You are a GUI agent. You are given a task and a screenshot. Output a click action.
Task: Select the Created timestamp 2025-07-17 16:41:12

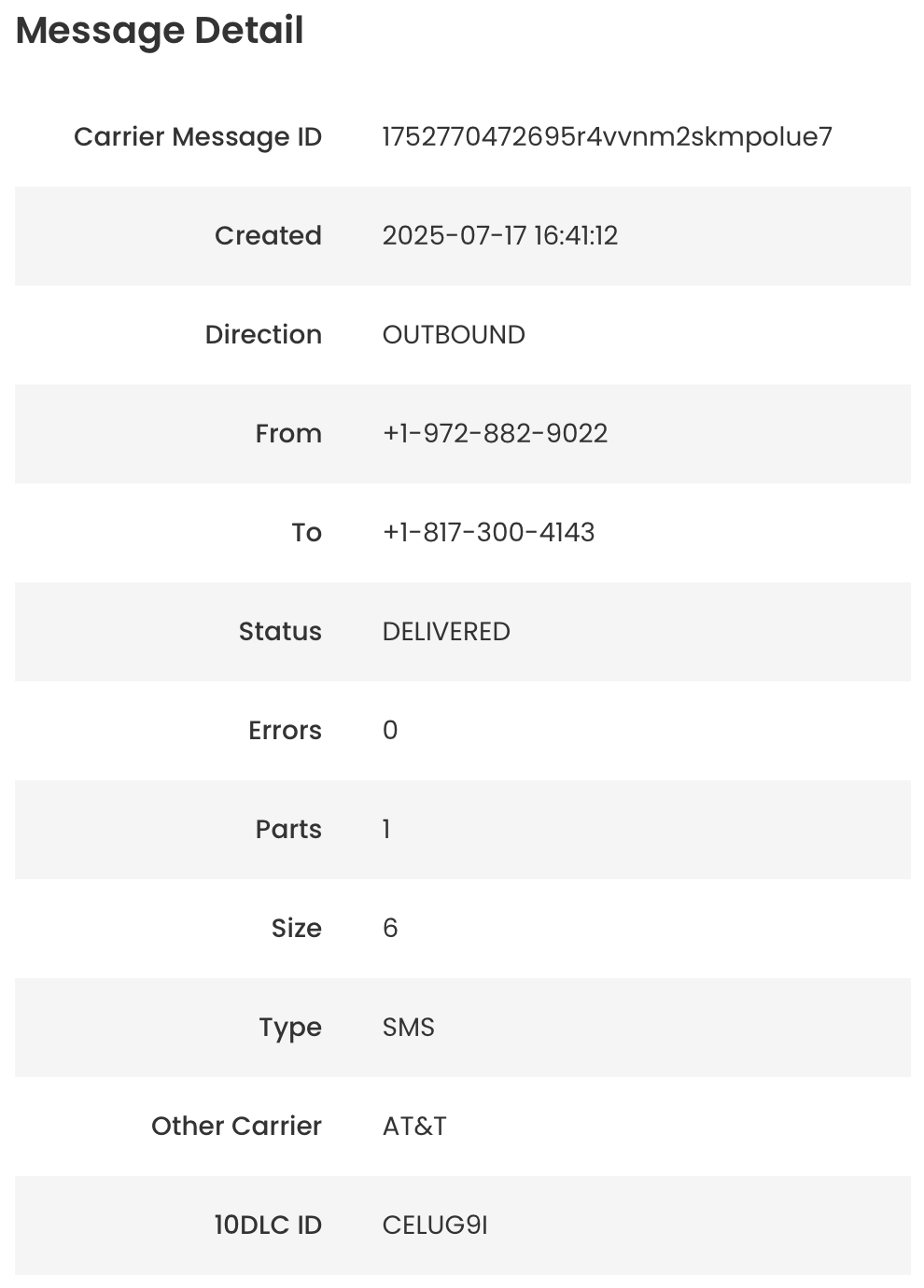500,235
